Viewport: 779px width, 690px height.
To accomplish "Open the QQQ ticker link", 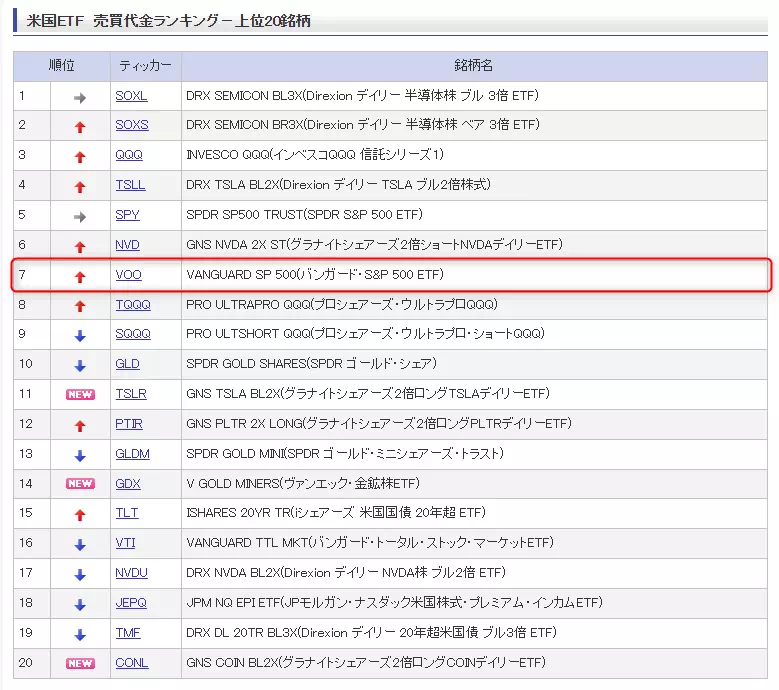I will [x=129, y=155].
